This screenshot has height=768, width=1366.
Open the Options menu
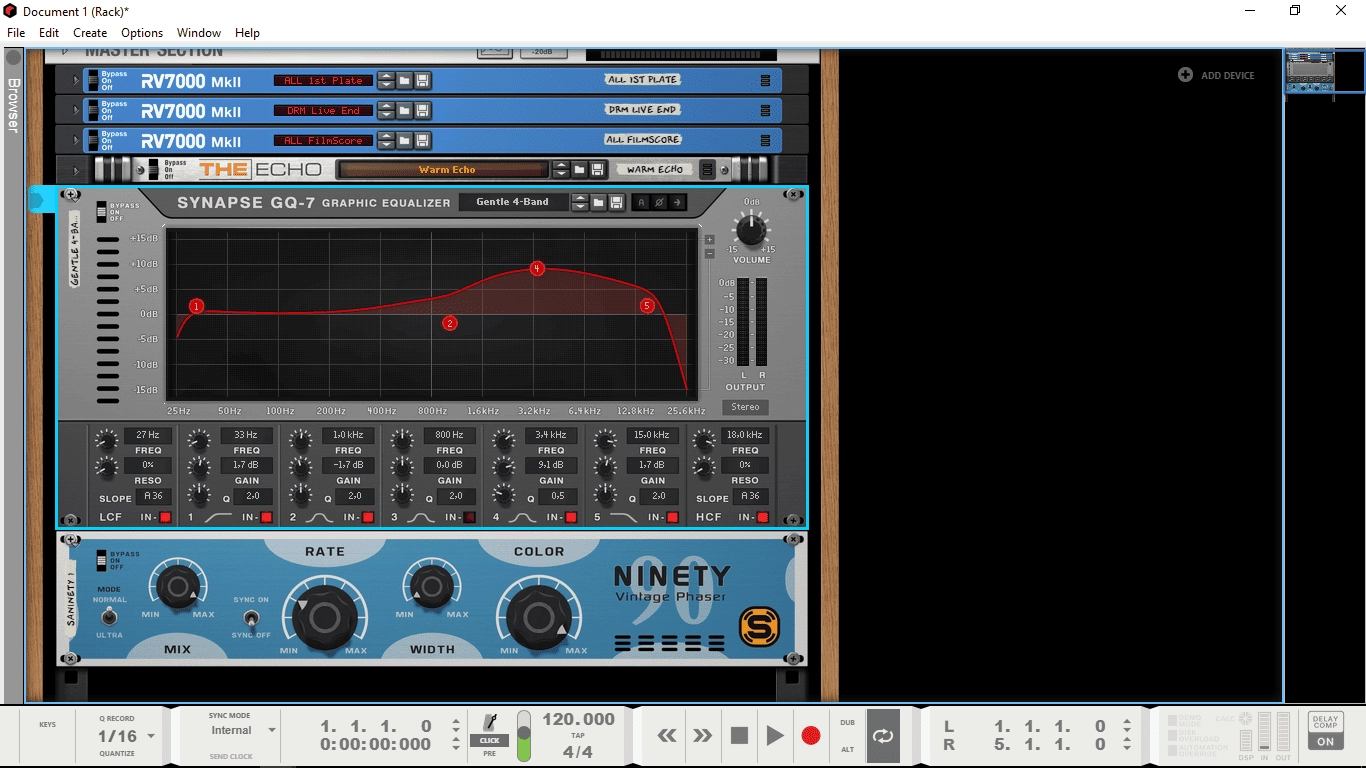(142, 33)
